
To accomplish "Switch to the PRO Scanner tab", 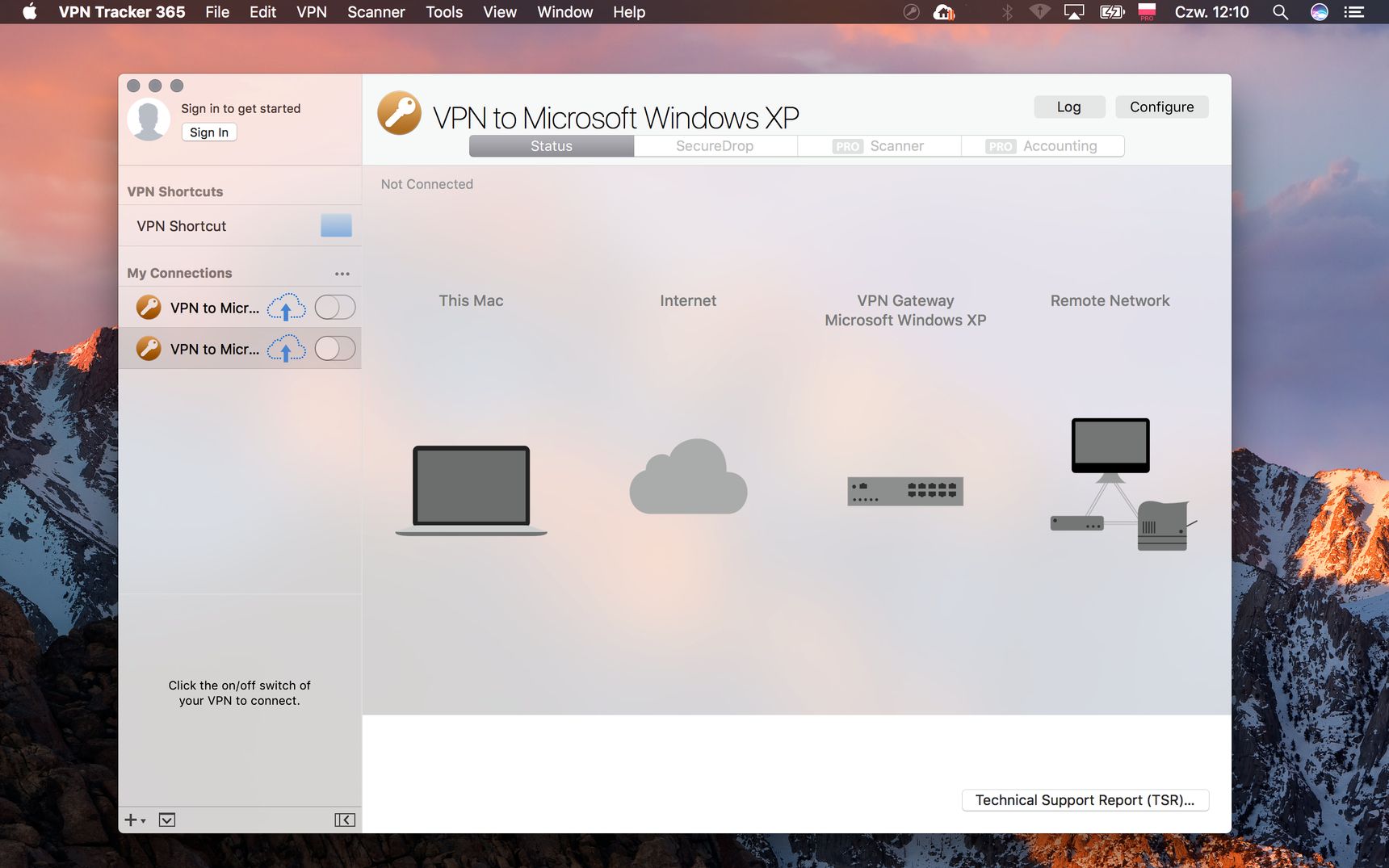I will pyautogui.click(x=879, y=146).
